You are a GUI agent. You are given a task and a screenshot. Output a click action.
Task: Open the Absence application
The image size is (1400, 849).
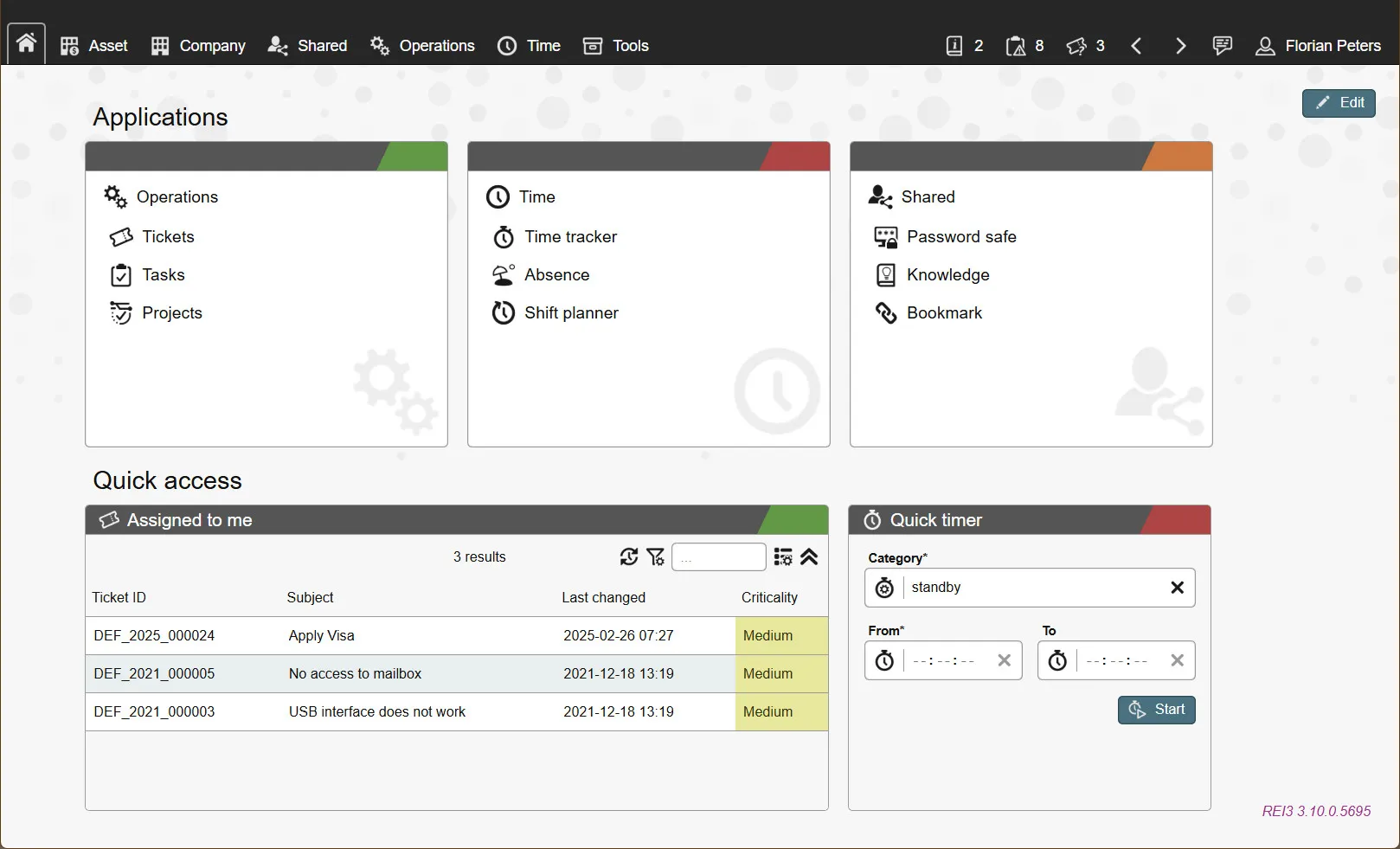pyautogui.click(x=557, y=274)
